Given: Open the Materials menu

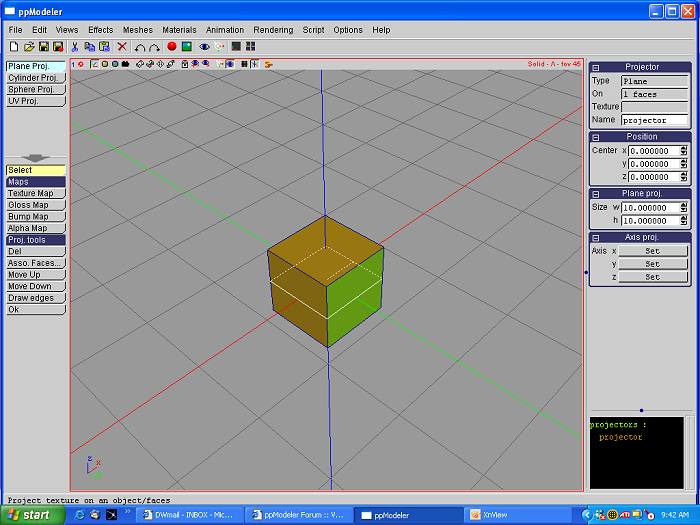Looking at the screenshot, I should coord(179,30).
